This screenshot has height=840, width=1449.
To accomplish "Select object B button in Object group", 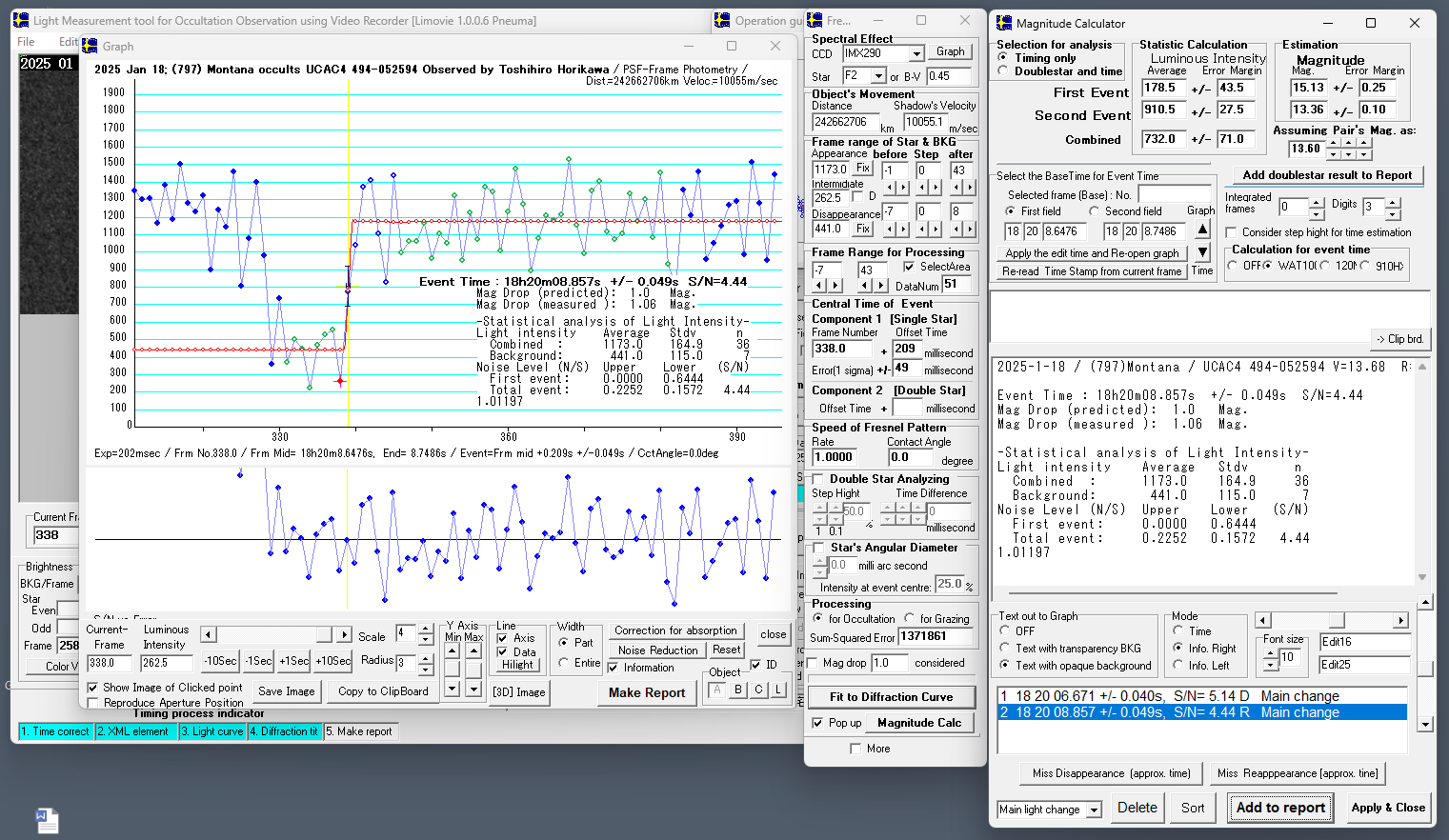I will pos(738,690).
